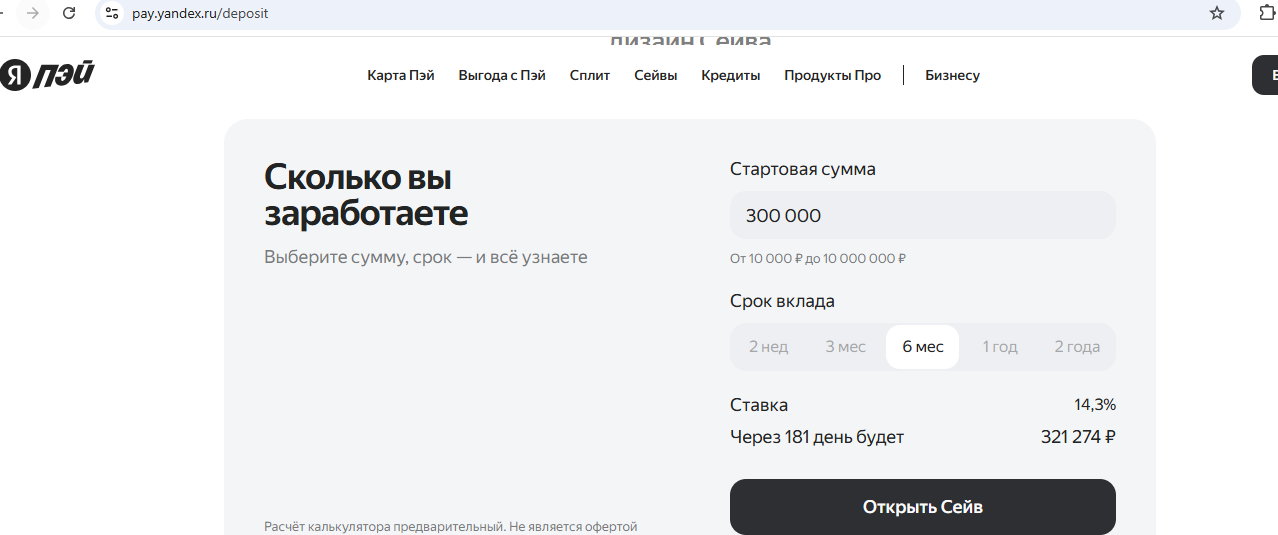The image size is (1278, 535).
Task: Navigate to Сейвы in the top menu
Action: 655,75
